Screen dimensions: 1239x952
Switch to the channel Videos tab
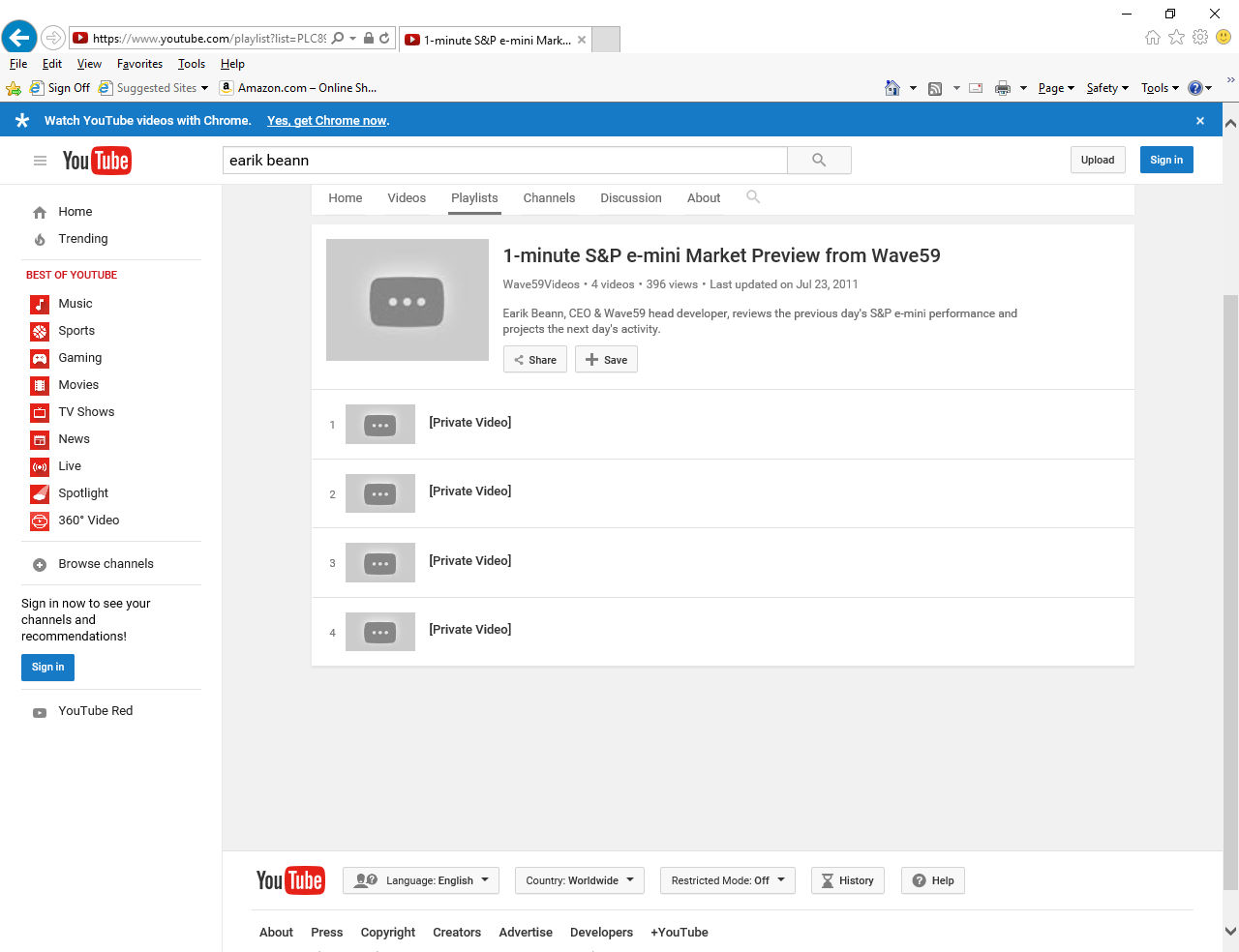(x=407, y=198)
